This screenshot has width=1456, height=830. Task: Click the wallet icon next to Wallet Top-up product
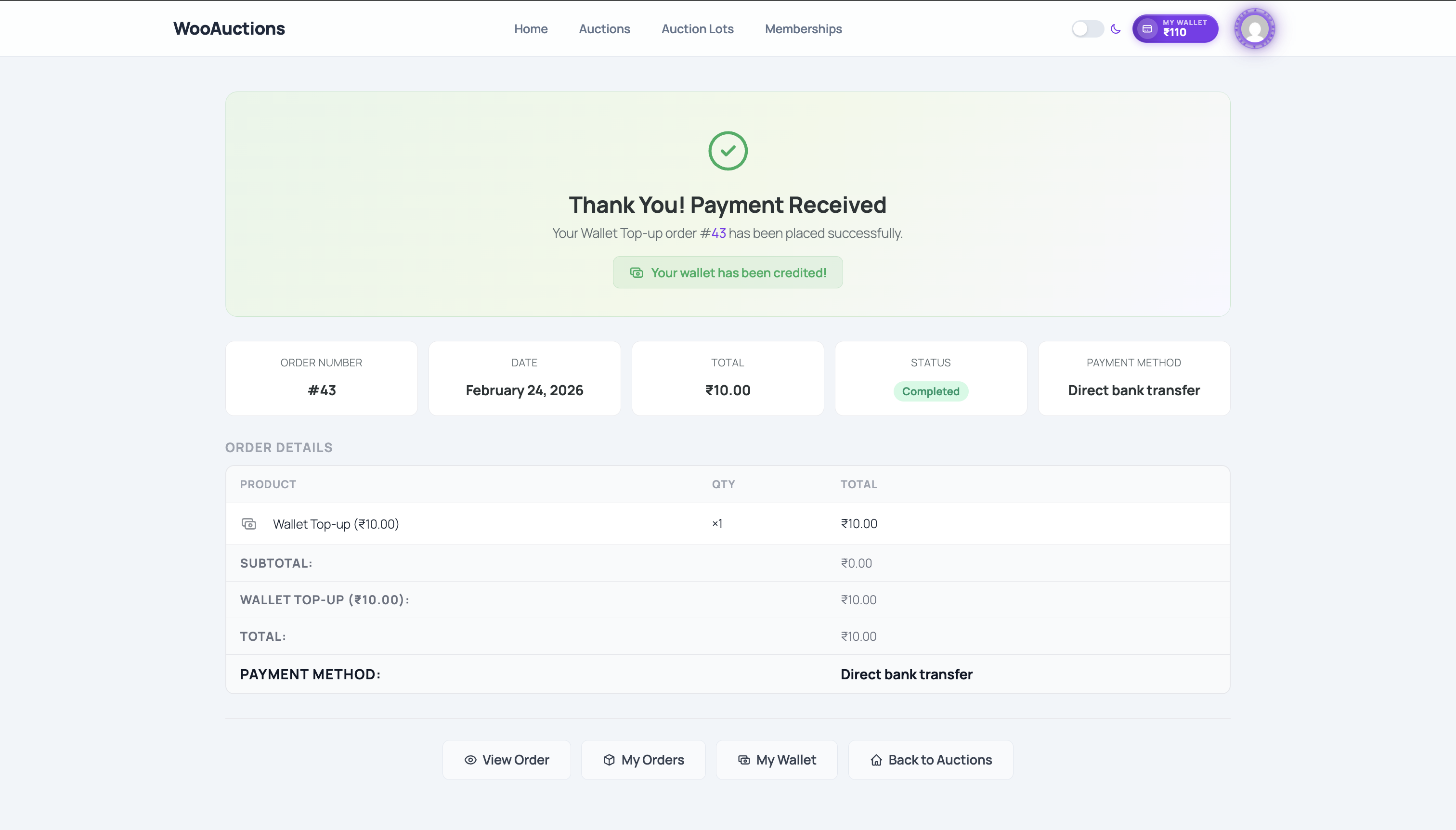pyautogui.click(x=248, y=523)
